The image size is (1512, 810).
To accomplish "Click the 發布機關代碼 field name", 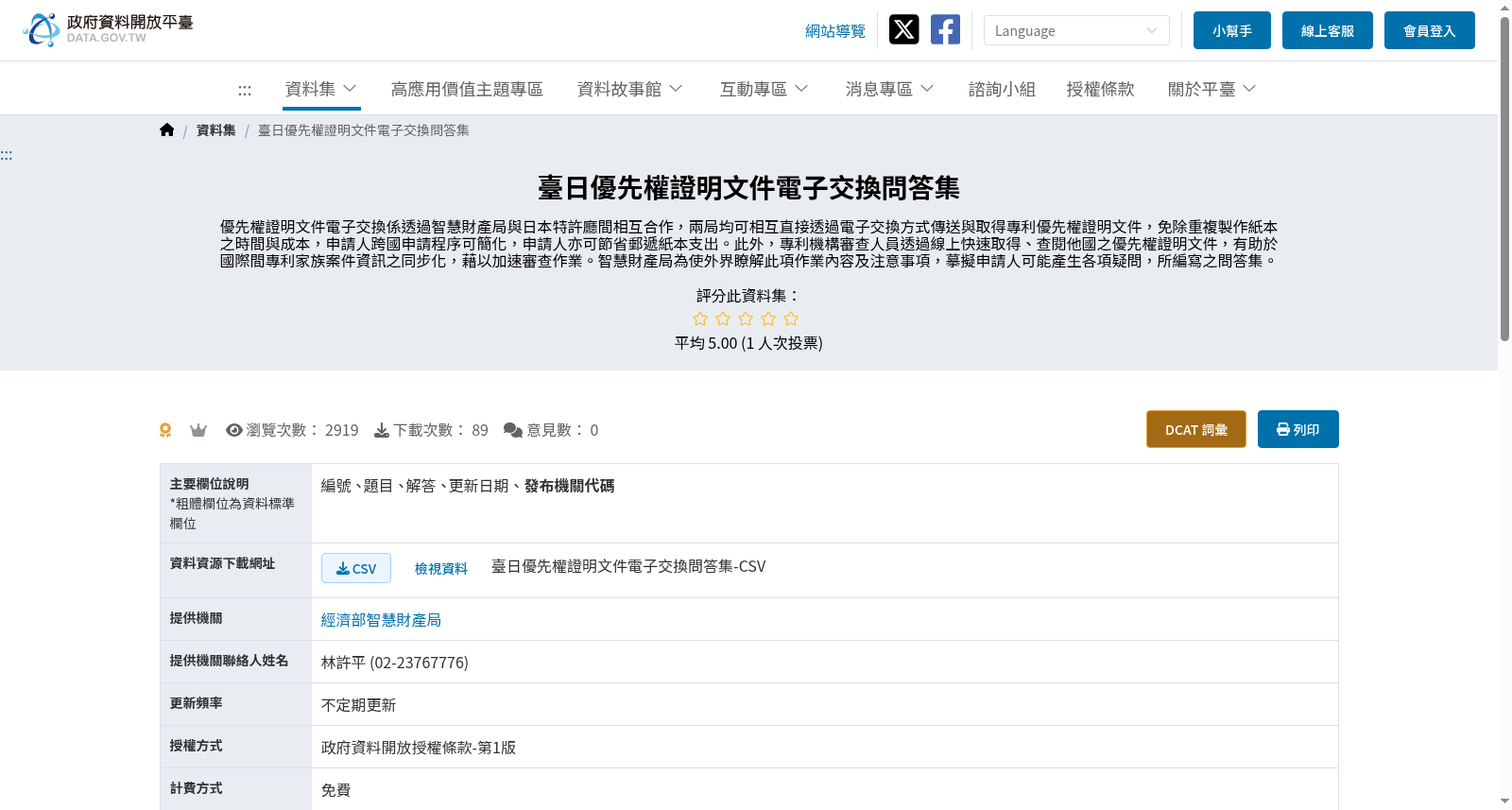I will 570,486.
